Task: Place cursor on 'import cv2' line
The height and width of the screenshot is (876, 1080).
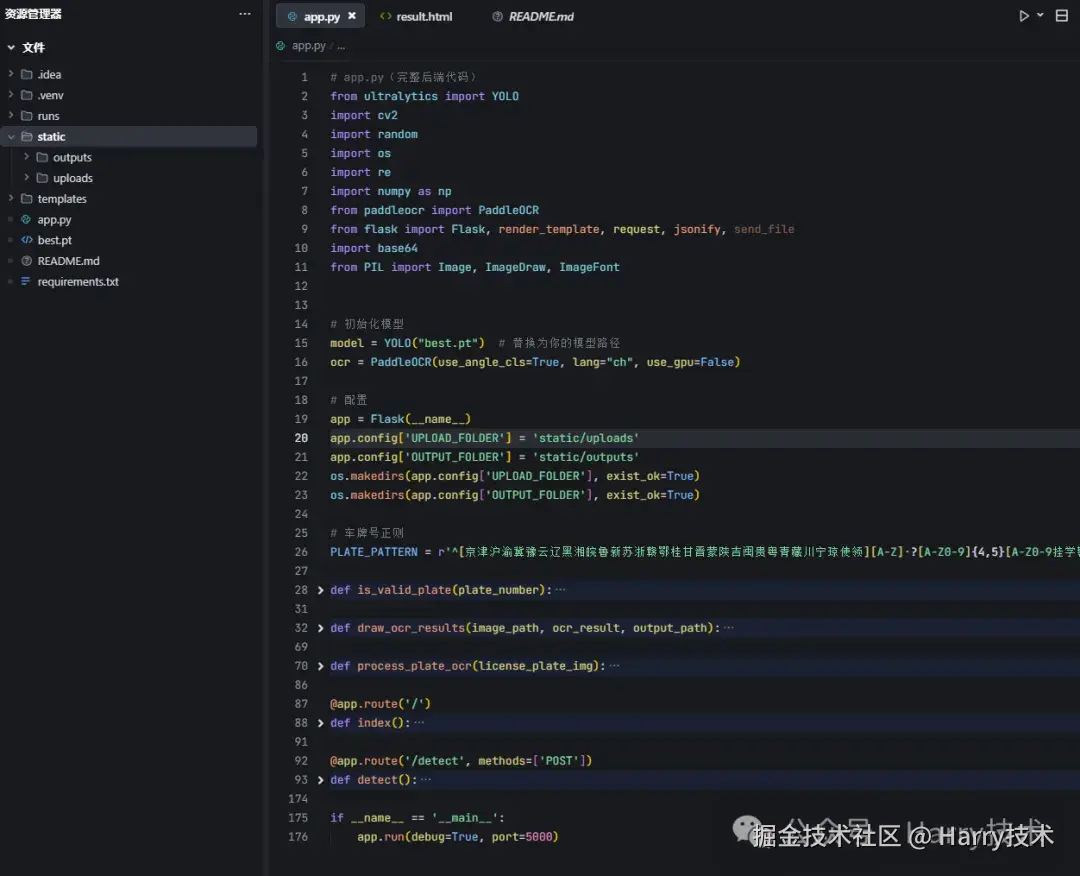Action: (x=364, y=115)
